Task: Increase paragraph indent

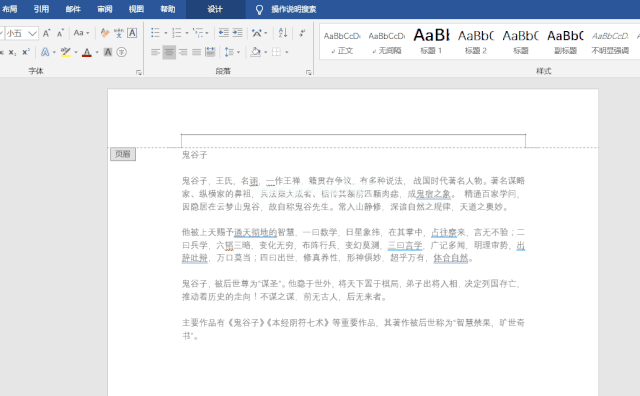Action: tap(238, 33)
